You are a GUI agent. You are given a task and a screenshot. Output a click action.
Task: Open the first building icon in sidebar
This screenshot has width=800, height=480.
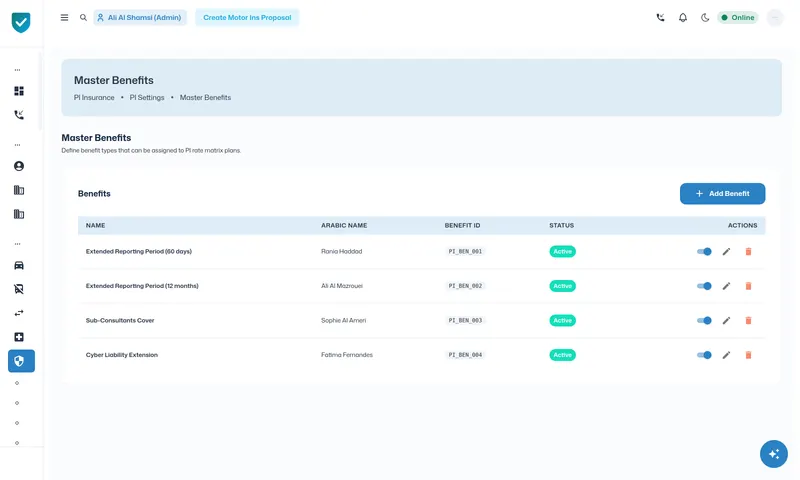19,190
